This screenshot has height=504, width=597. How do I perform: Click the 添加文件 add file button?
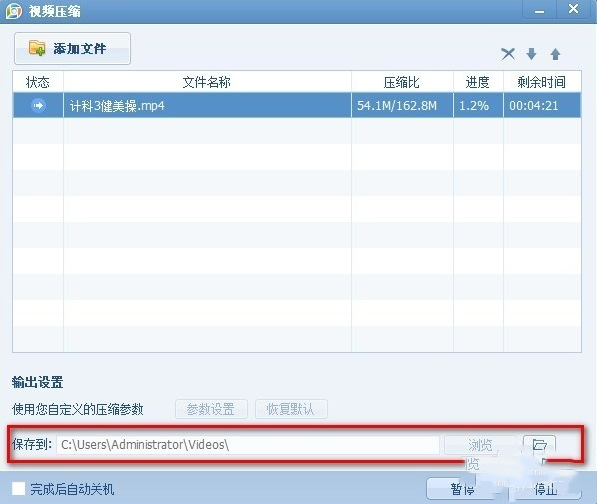point(72,48)
